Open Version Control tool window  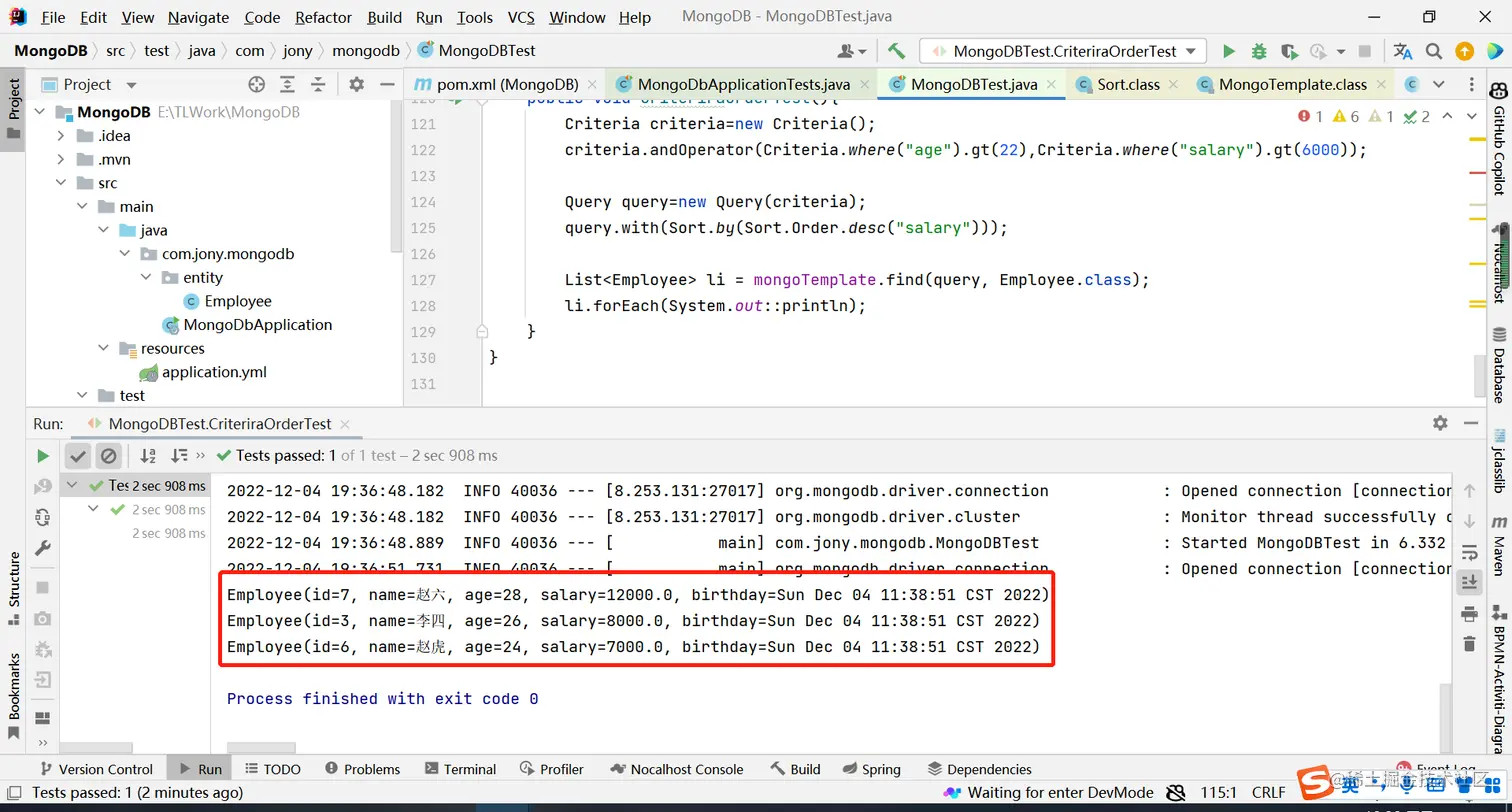point(96,769)
